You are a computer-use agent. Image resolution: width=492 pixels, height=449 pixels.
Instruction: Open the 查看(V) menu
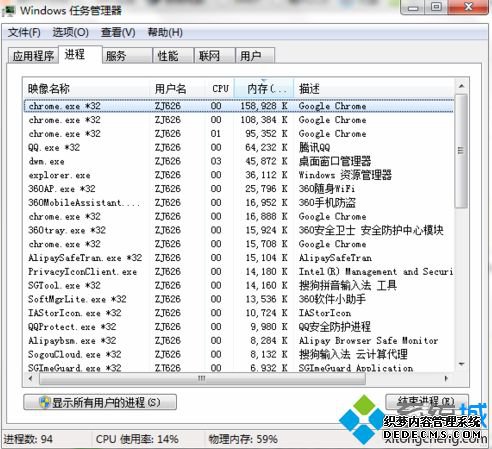[x=118, y=33]
